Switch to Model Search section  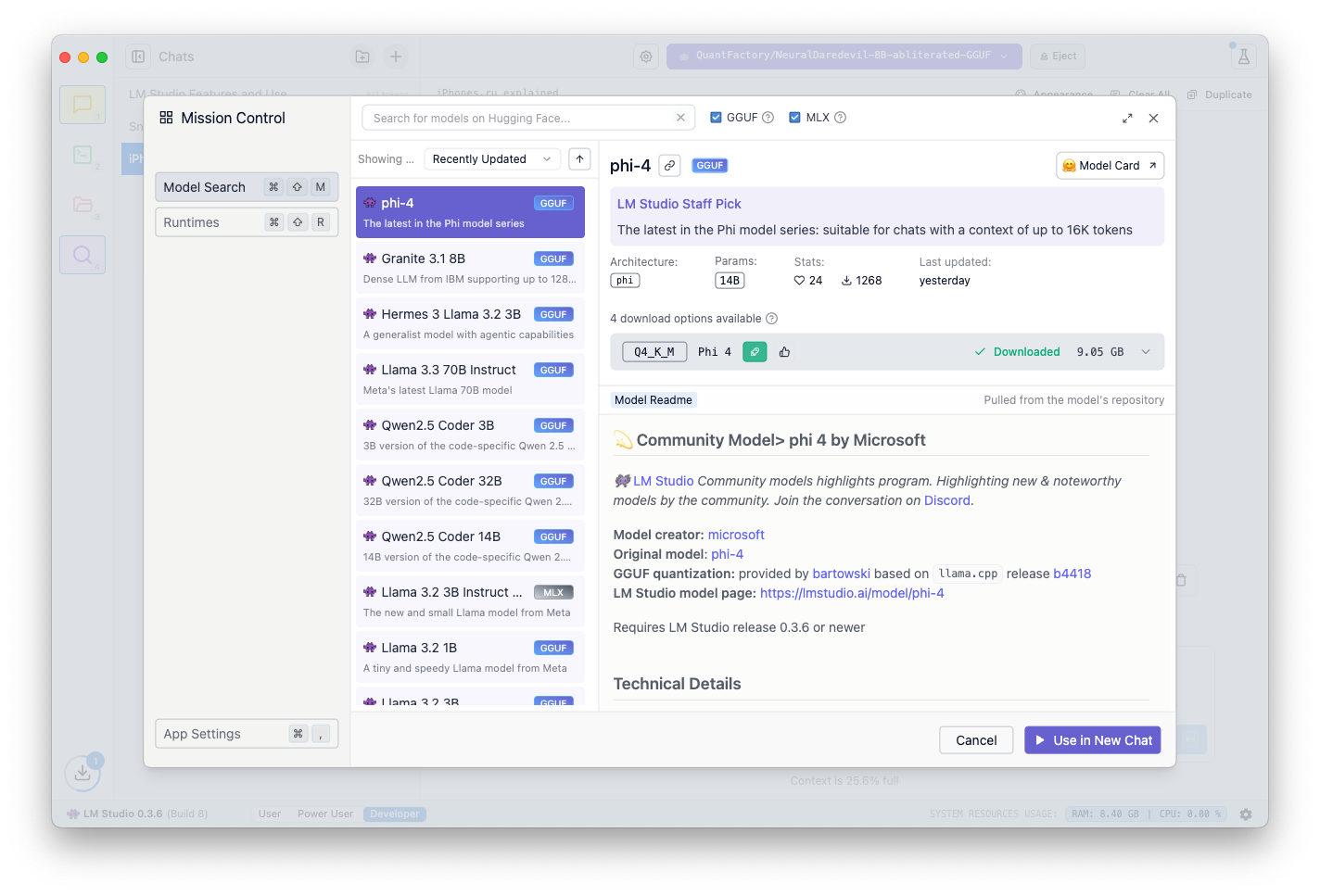247,187
